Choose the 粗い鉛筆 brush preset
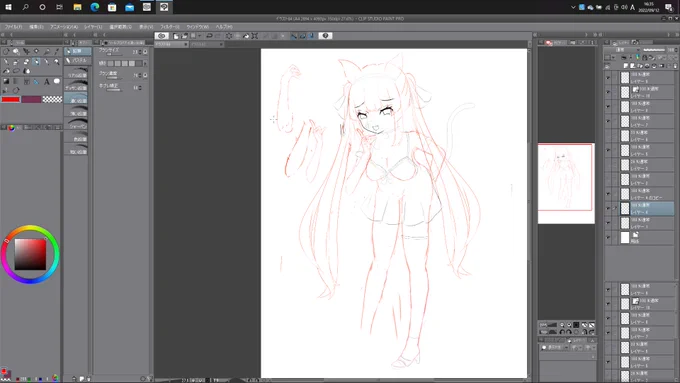Image resolution: width=680 pixels, height=383 pixels. click(76, 149)
